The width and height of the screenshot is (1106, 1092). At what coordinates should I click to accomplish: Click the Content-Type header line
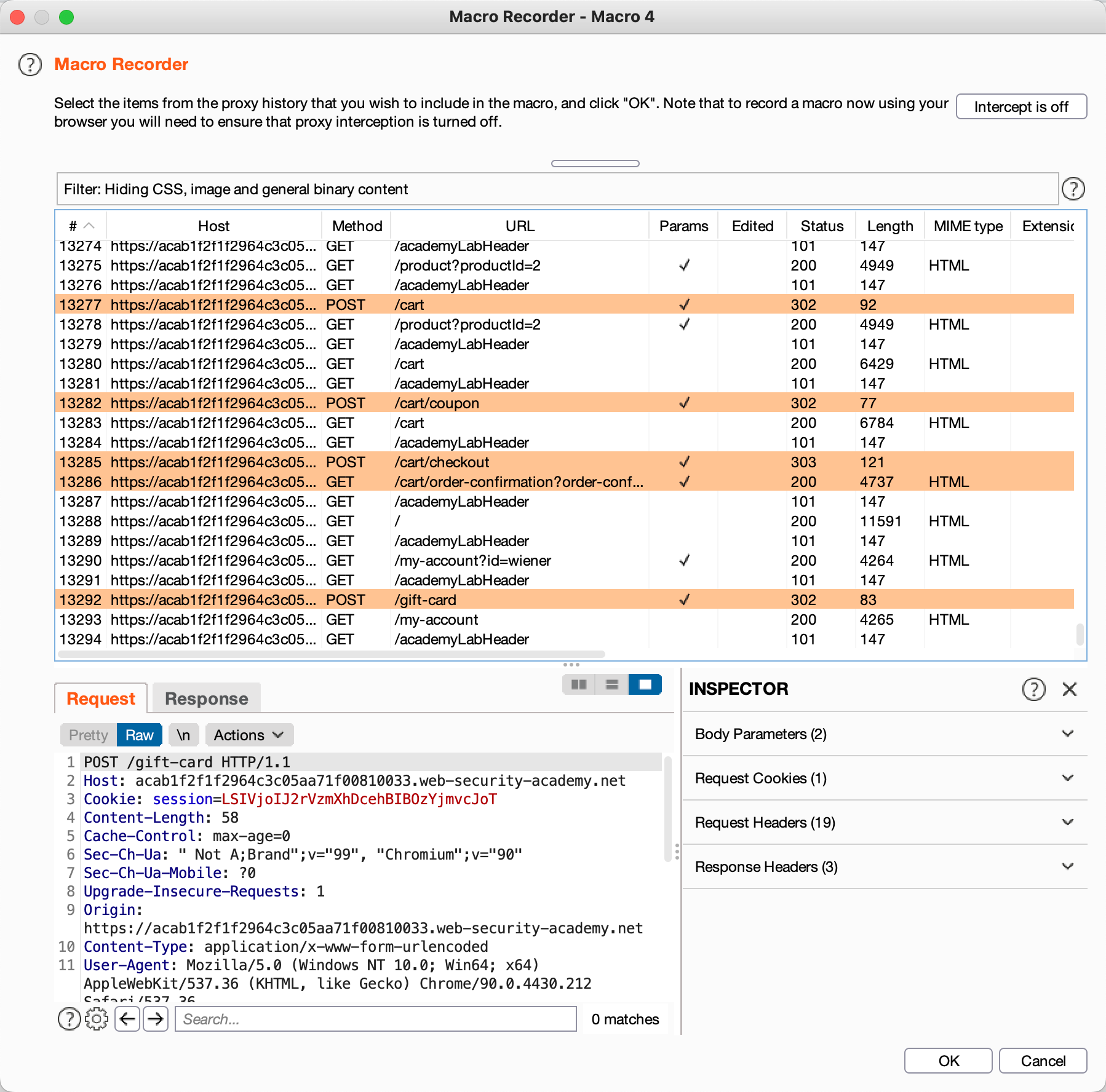286,946
